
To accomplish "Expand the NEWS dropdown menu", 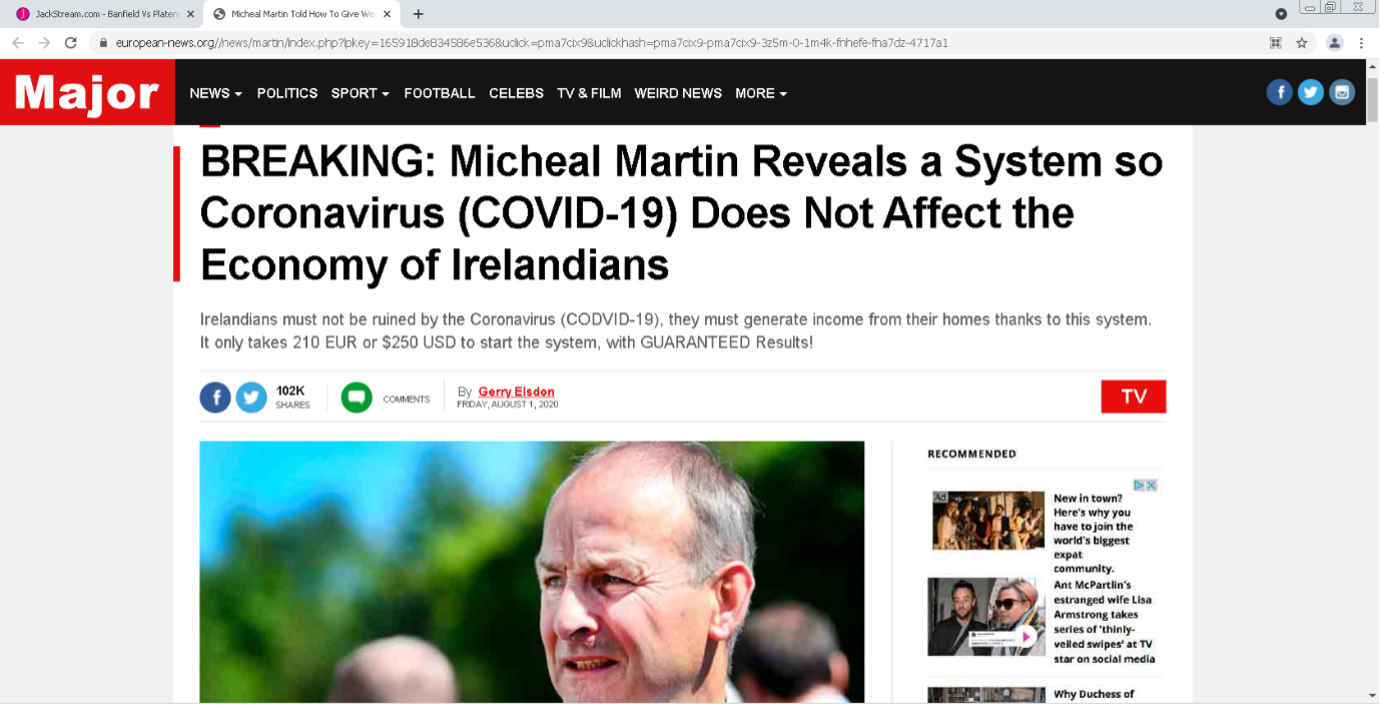I will click(x=216, y=93).
